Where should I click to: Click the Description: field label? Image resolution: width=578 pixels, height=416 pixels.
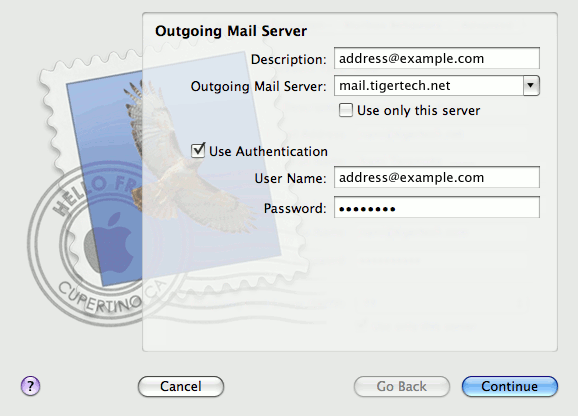coord(289,59)
